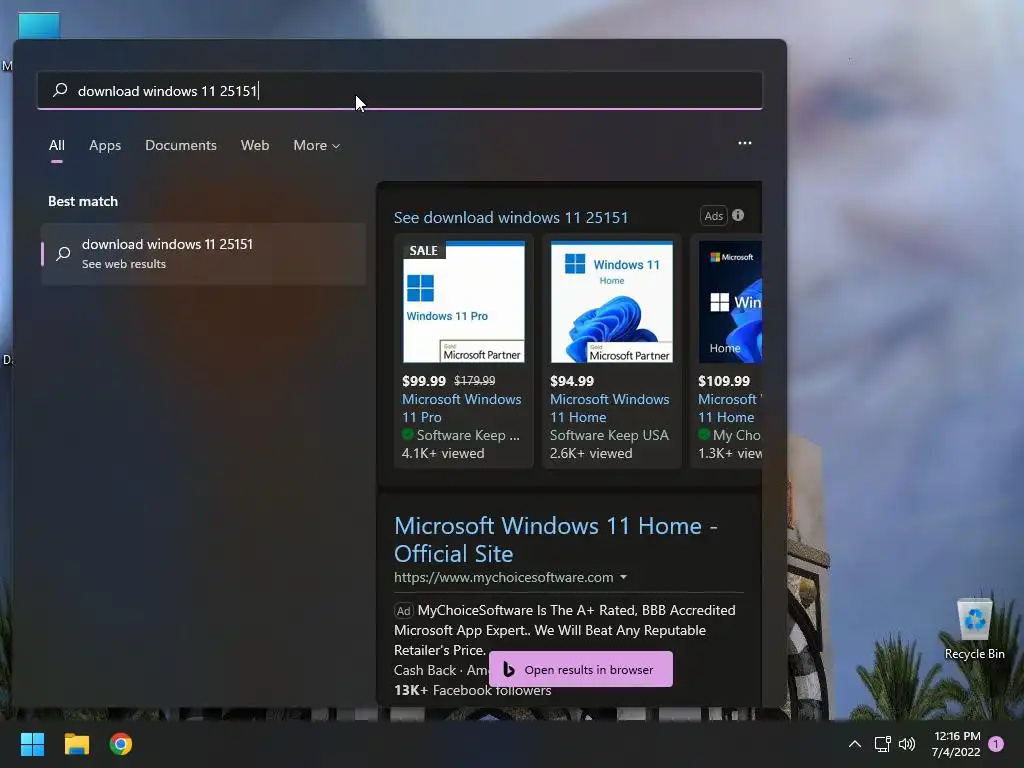Expand the More filter dropdown

317,145
